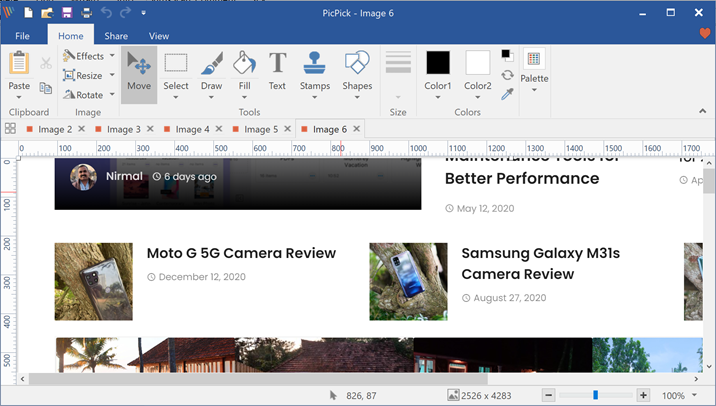Open the line Size selector
This screenshot has height=406, width=716.
(x=398, y=75)
